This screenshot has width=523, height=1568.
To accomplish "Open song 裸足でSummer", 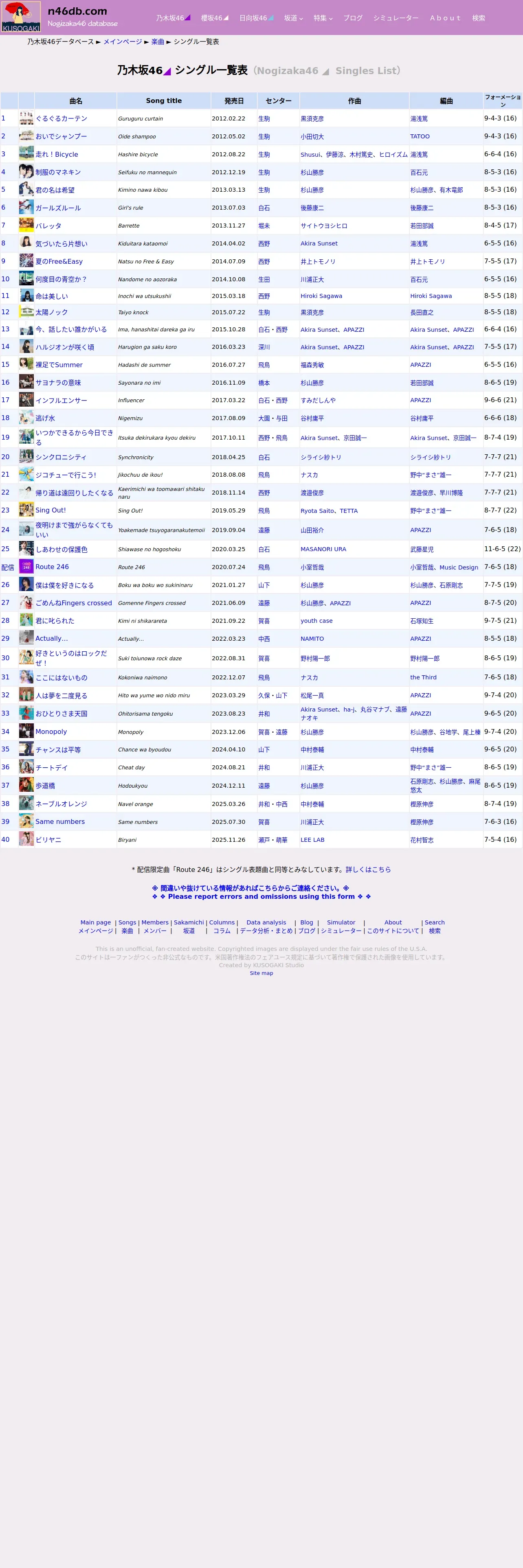I will [x=59, y=365].
